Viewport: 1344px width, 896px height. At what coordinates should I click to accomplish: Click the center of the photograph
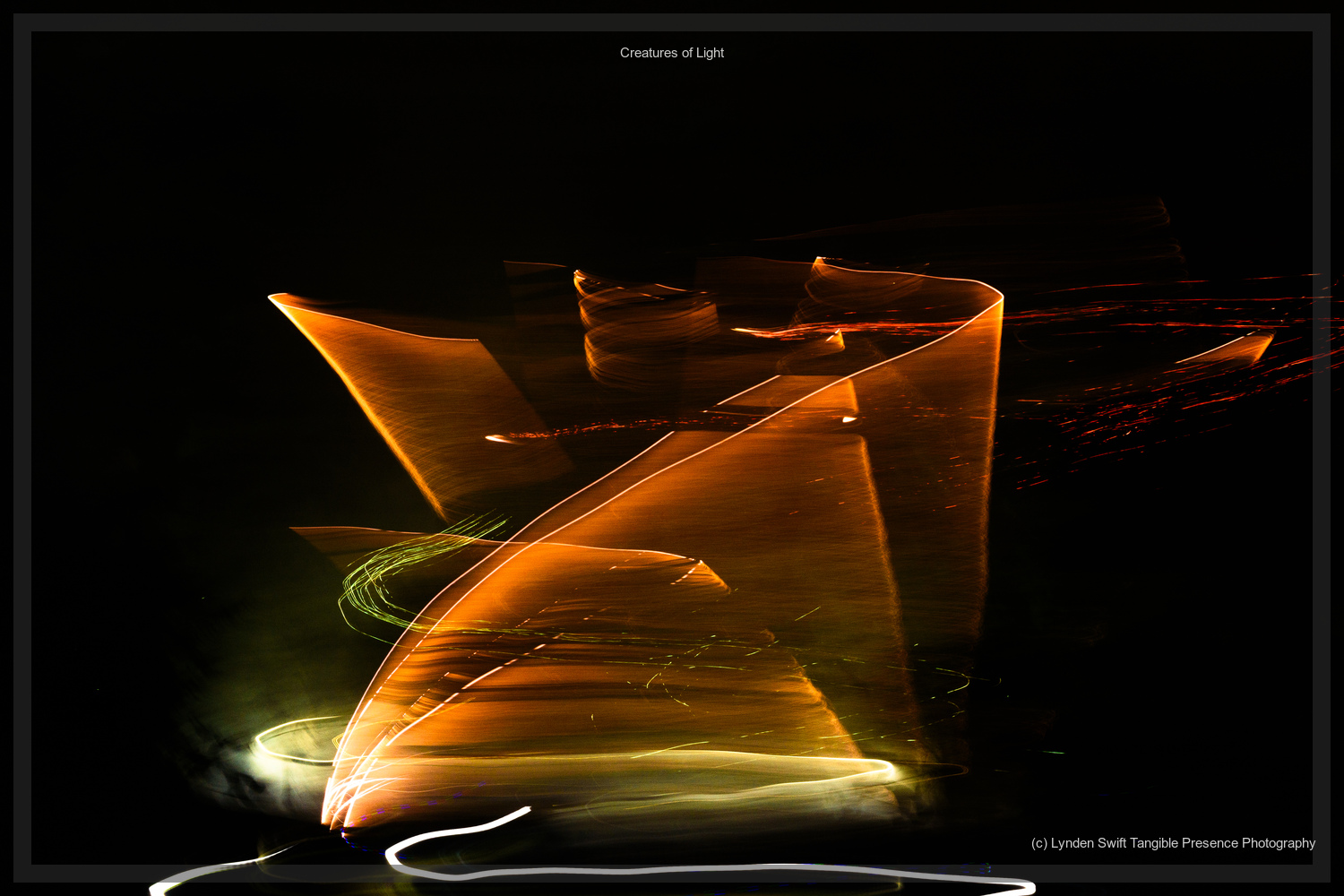click(672, 448)
